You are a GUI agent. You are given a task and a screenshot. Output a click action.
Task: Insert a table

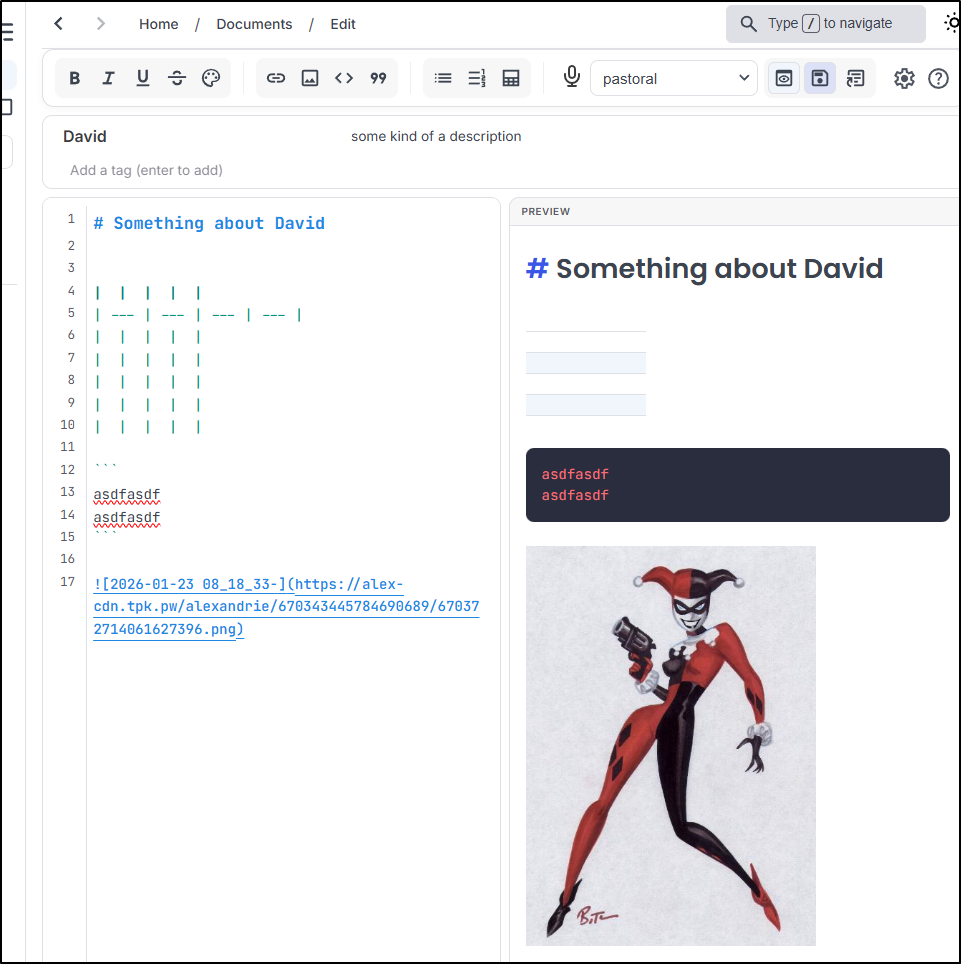511,78
